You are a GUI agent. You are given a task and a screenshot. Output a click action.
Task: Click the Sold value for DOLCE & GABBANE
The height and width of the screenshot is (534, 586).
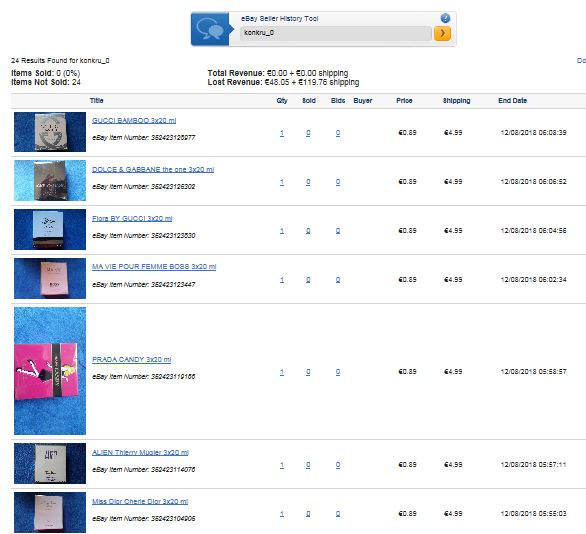click(308, 182)
